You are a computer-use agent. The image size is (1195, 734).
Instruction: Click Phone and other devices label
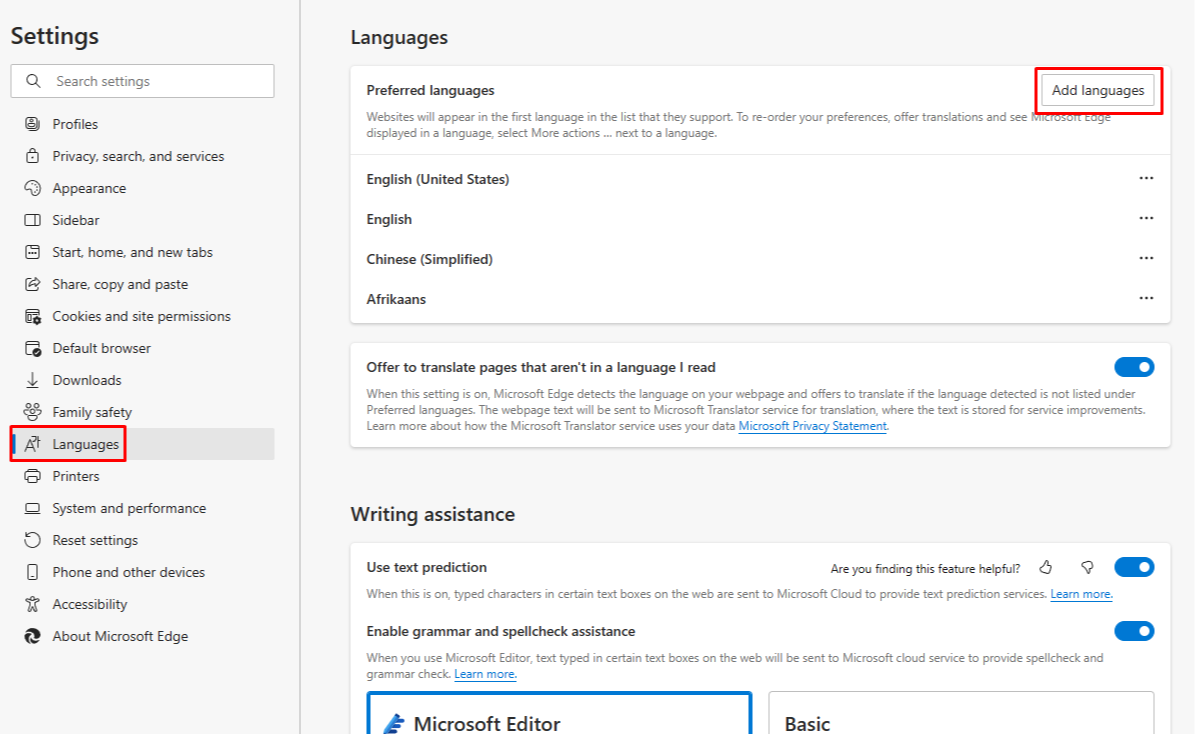click(x=128, y=572)
